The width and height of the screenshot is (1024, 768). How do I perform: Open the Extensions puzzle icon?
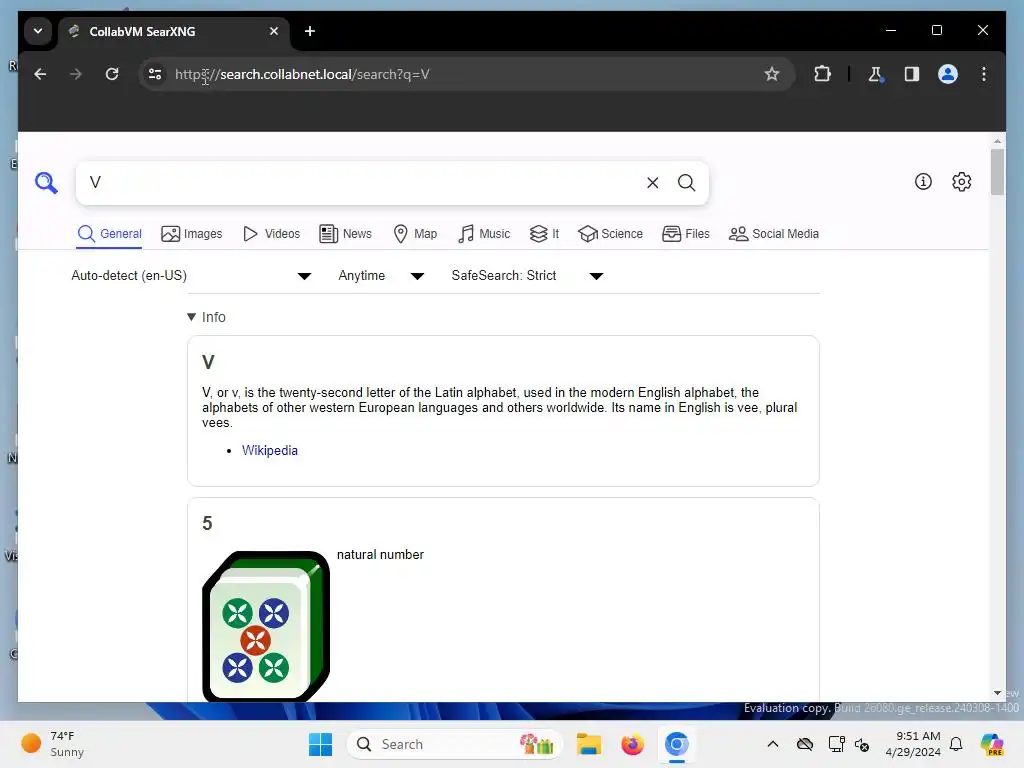pos(822,74)
